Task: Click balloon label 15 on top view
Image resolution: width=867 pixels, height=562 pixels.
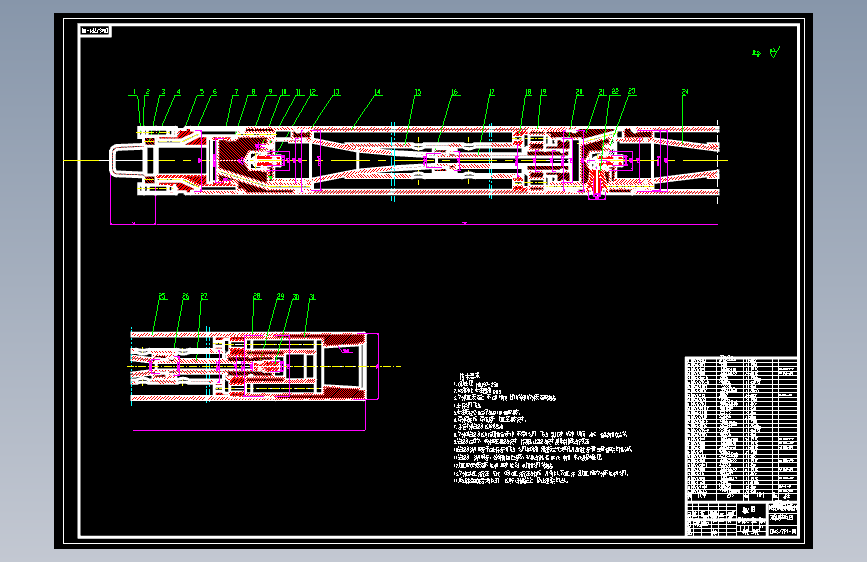Action: (418, 92)
